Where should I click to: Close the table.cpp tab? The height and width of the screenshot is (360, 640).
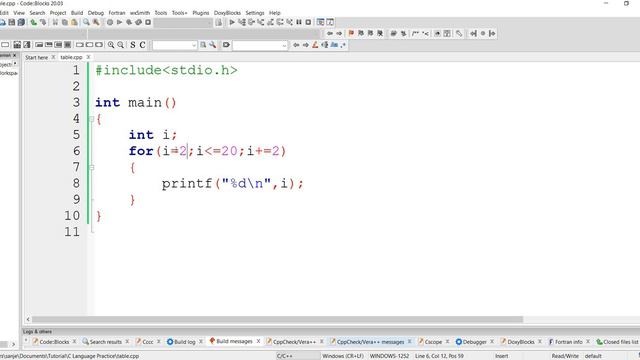[x=88, y=57]
